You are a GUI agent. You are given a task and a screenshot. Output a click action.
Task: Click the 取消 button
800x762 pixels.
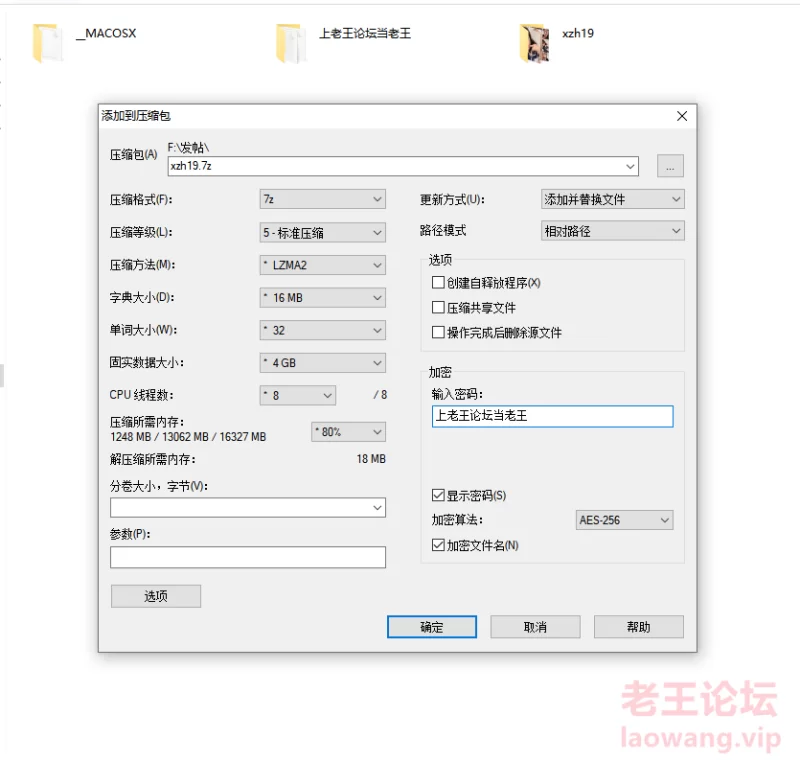pos(535,626)
